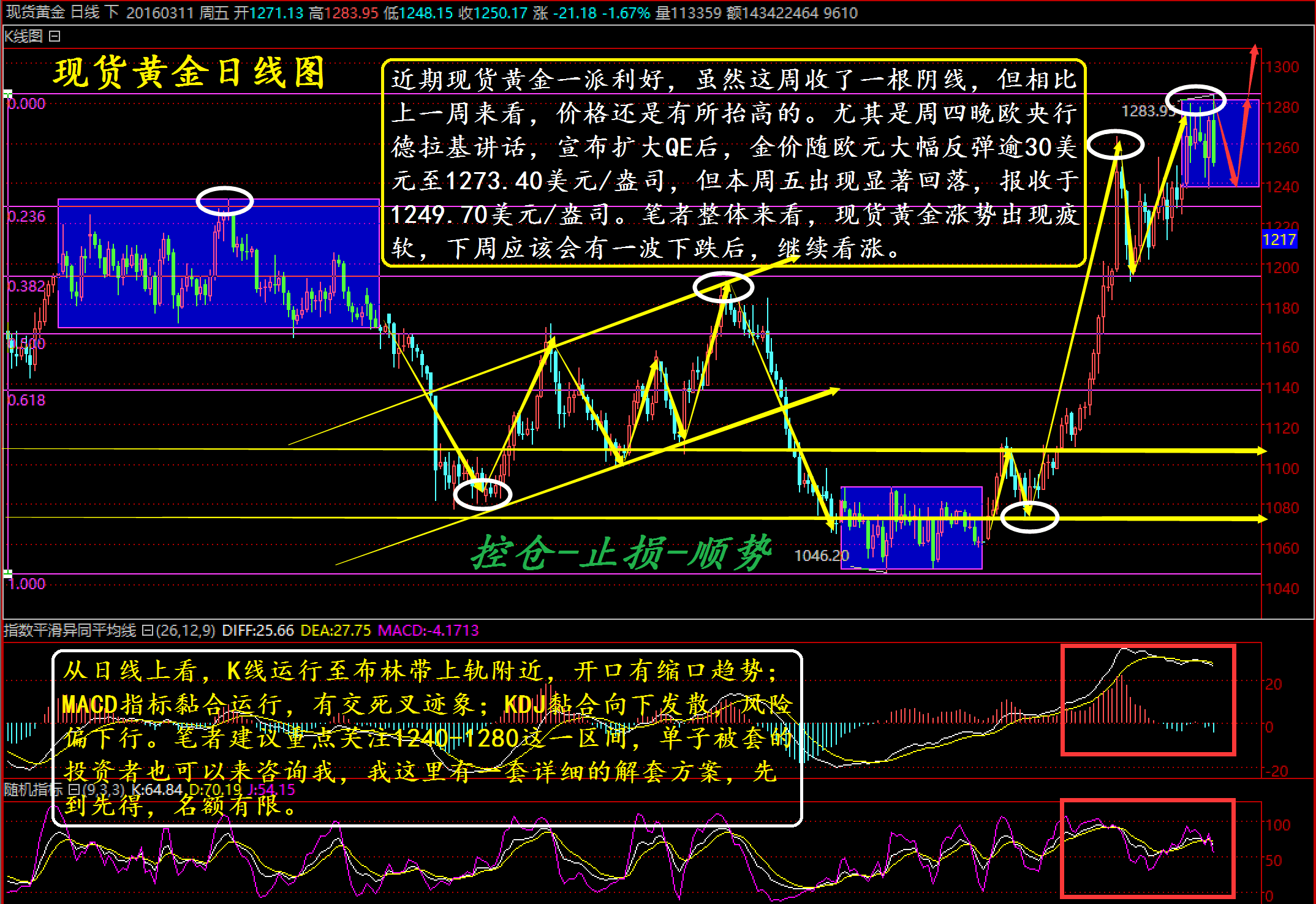Image resolution: width=1316 pixels, height=904 pixels.
Task: Click the change value -21.18
Action: pos(575,12)
